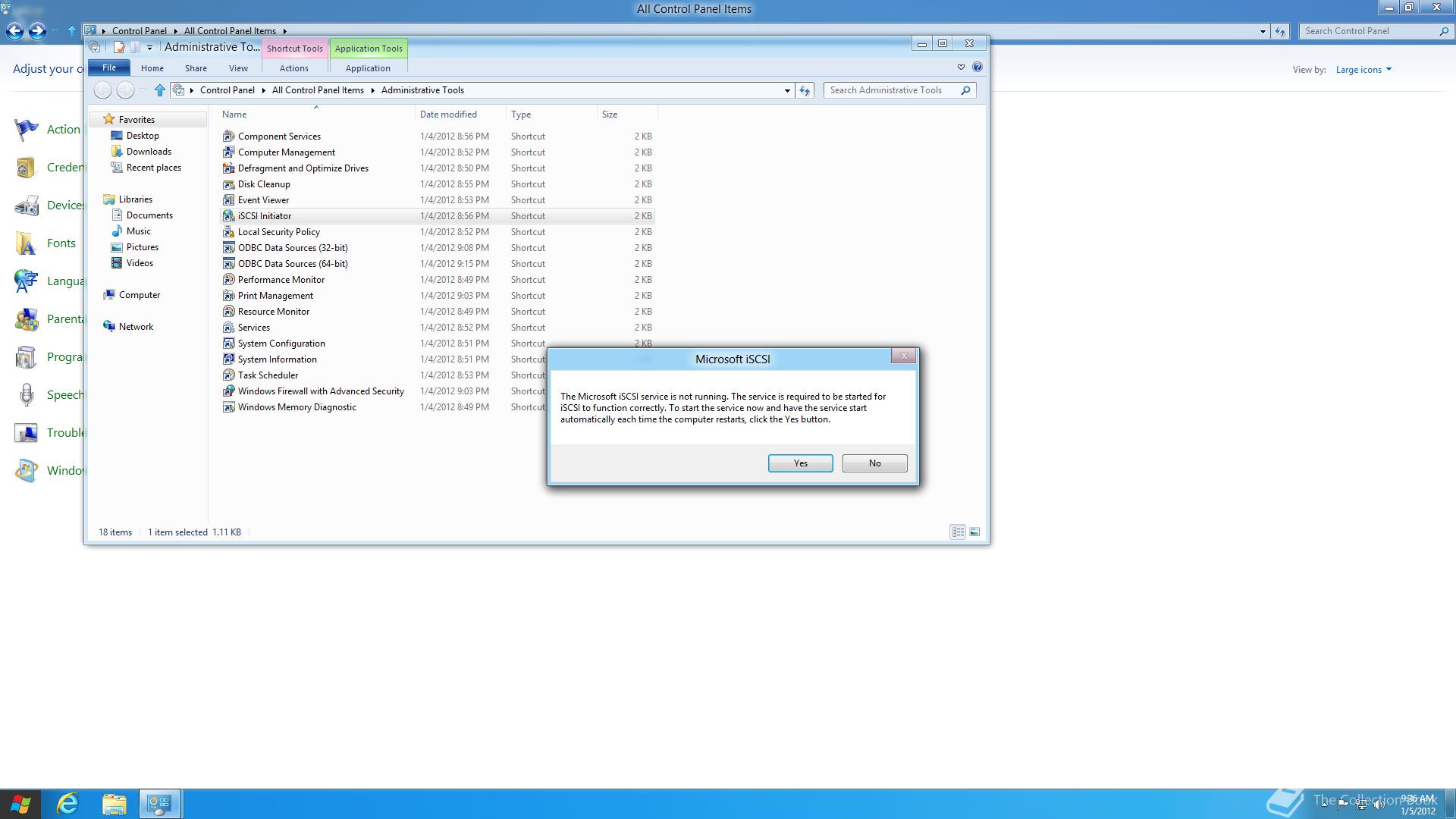
Task: Select Music library in navigation pane
Action: [138, 231]
